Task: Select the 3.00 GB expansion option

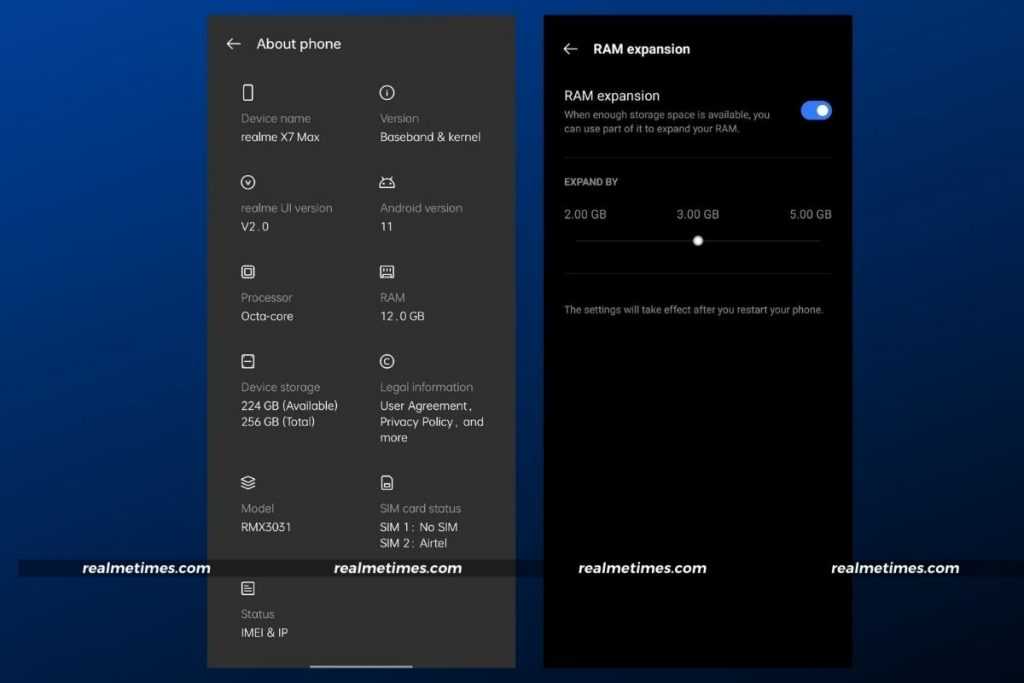Action: click(697, 214)
